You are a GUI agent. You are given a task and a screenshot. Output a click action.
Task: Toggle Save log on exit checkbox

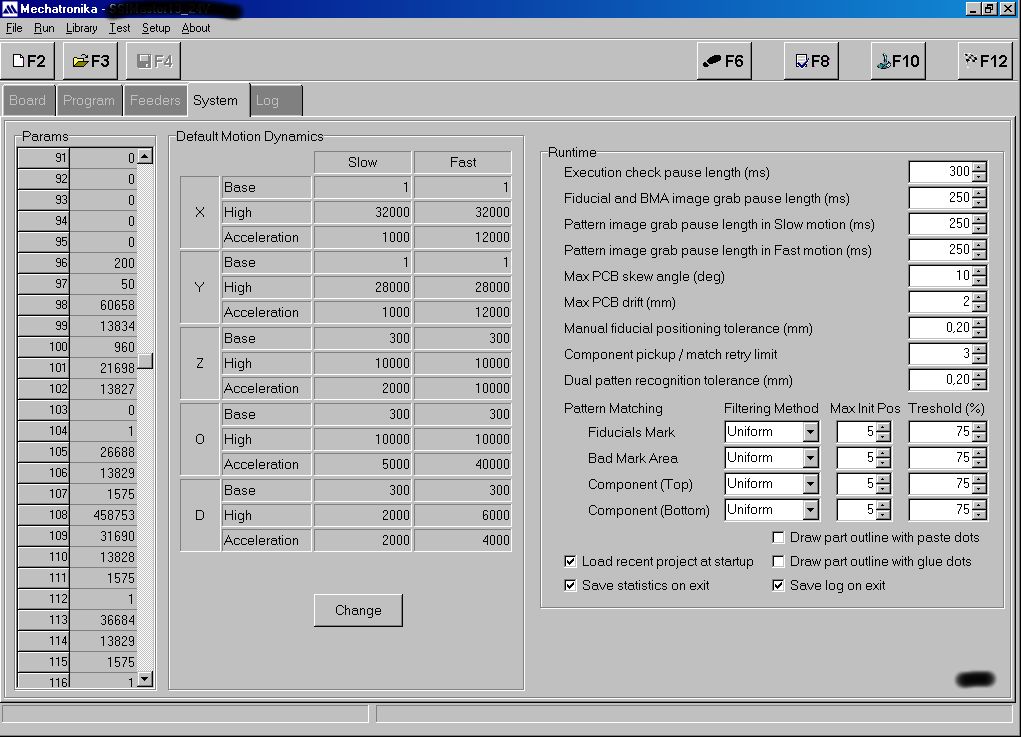[778, 585]
